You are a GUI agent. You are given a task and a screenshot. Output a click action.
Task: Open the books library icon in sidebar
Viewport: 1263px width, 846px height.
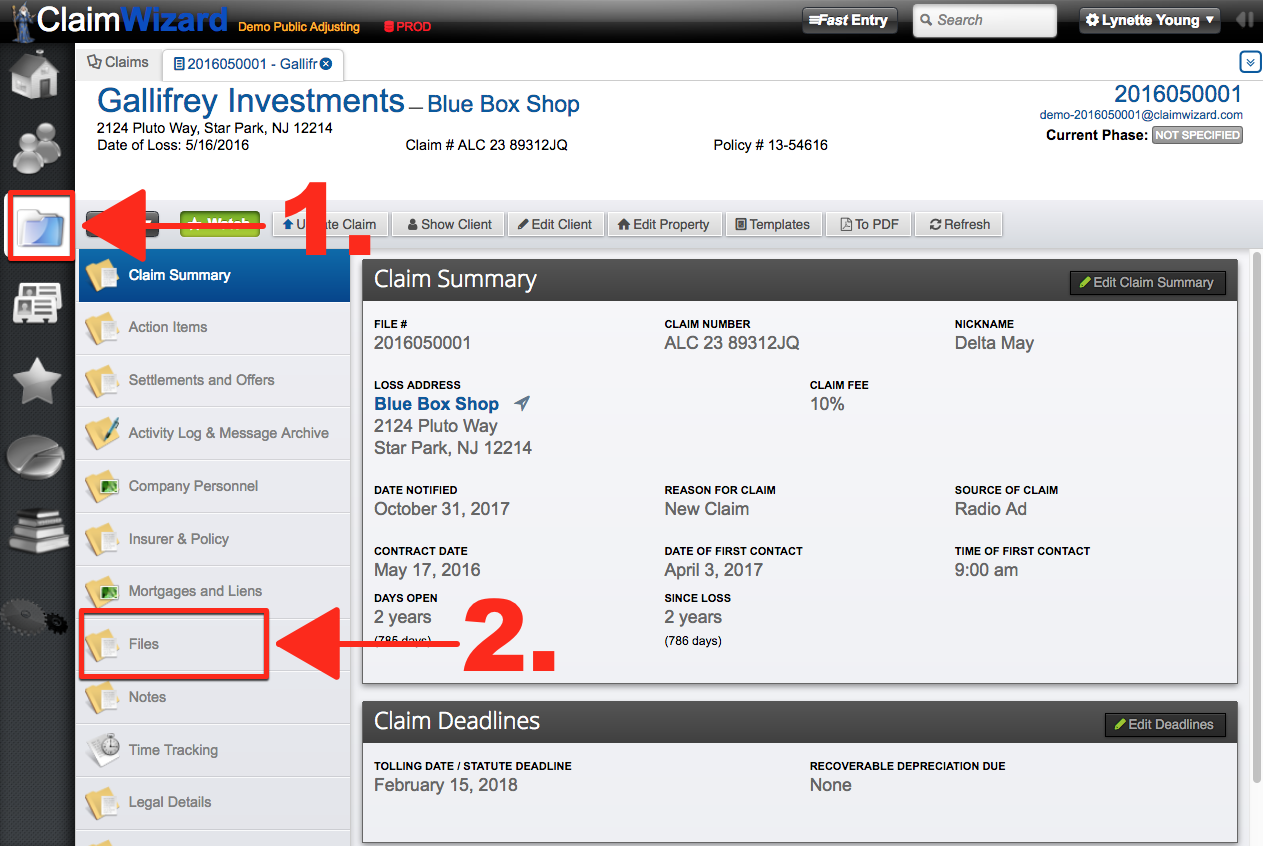37,531
